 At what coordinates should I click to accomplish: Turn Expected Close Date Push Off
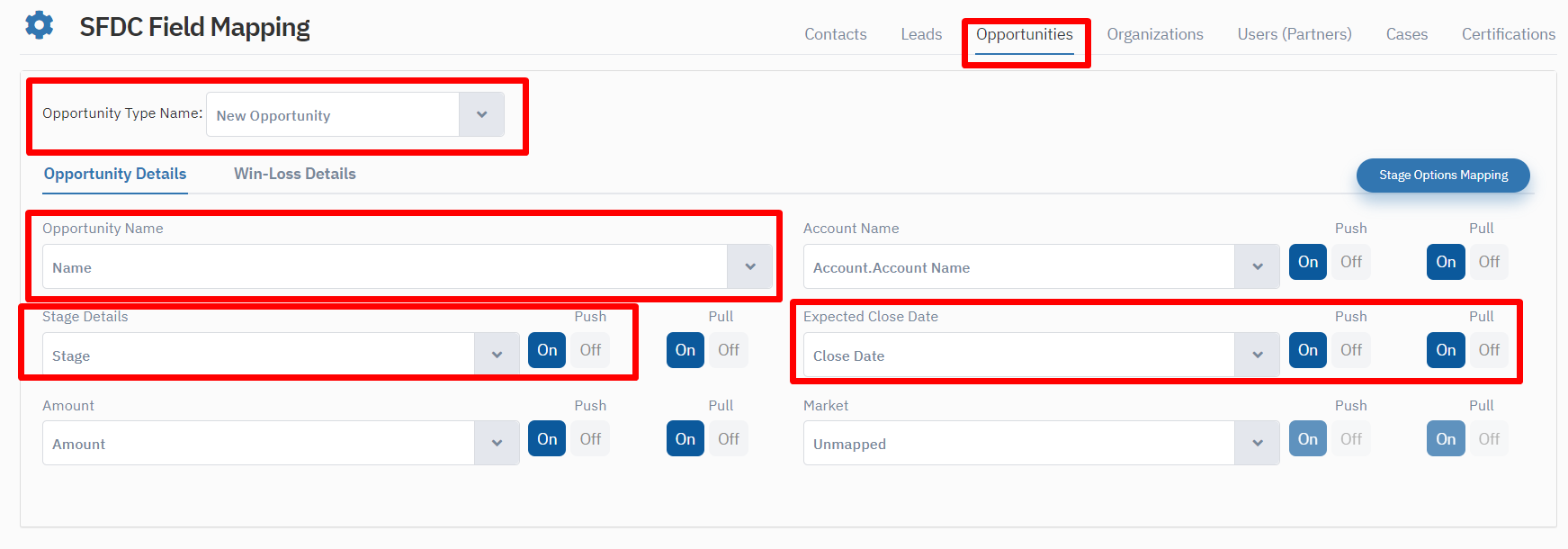tap(1351, 350)
